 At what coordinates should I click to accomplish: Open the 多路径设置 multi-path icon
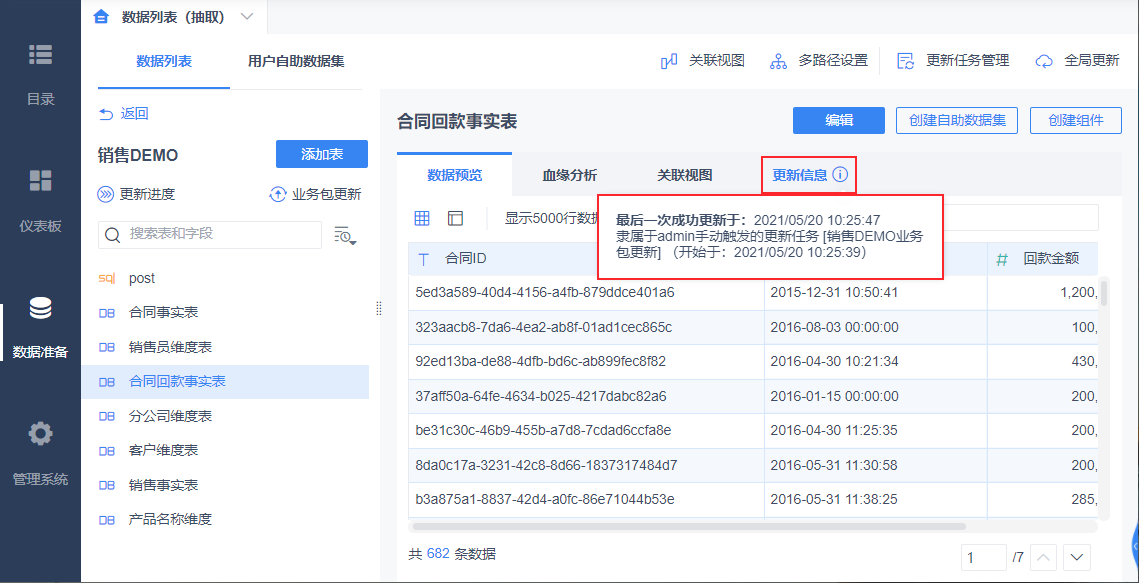(779, 61)
